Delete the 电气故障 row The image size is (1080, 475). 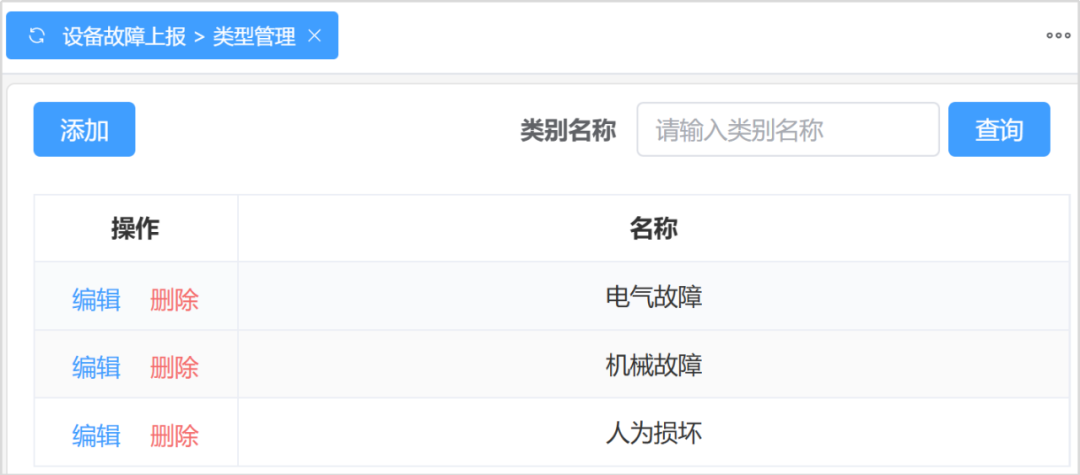coord(174,299)
